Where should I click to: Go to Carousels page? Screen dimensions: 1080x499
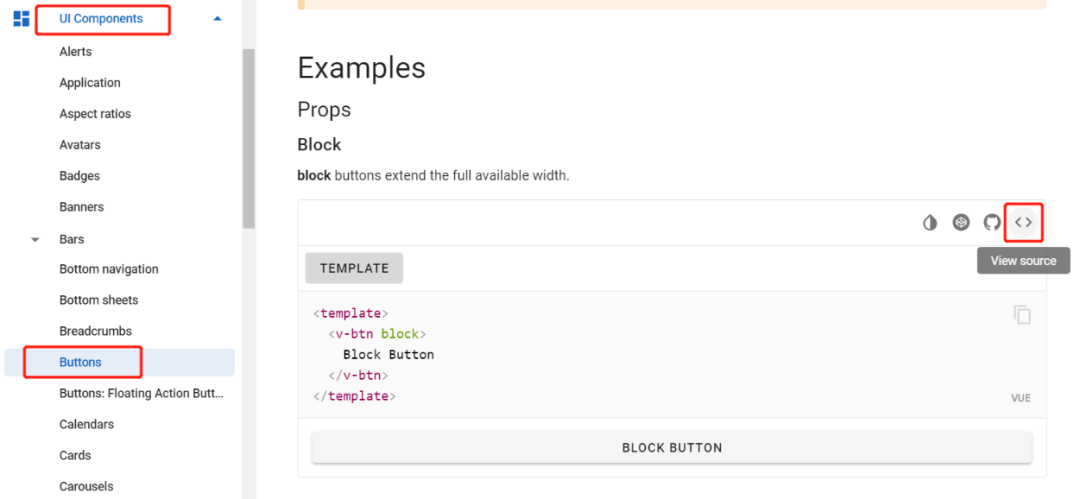coord(86,487)
